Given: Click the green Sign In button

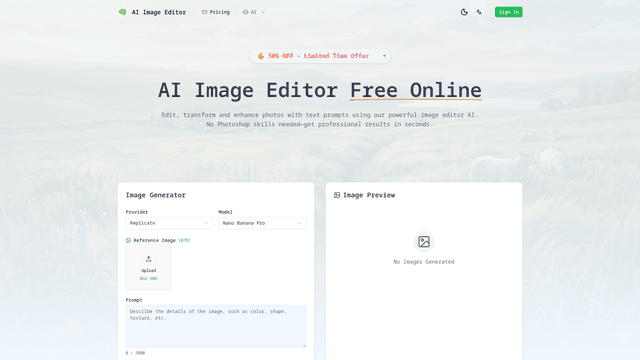Looking at the screenshot, I should tap(509, 12).
